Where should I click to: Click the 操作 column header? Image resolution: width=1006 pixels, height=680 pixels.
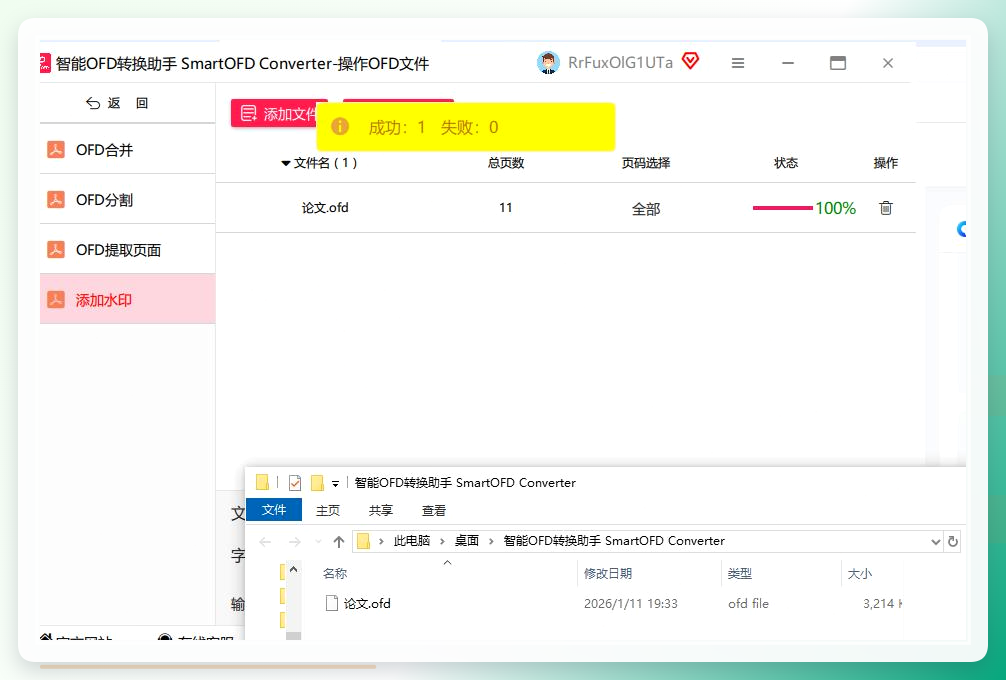click(885, 163)
